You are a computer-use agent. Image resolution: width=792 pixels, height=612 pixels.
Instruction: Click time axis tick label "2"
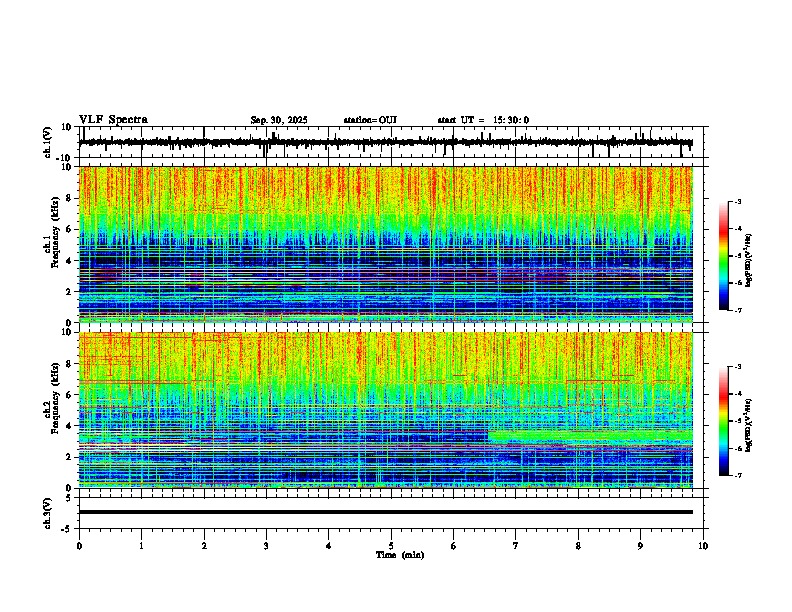click(x=204, y=546)
